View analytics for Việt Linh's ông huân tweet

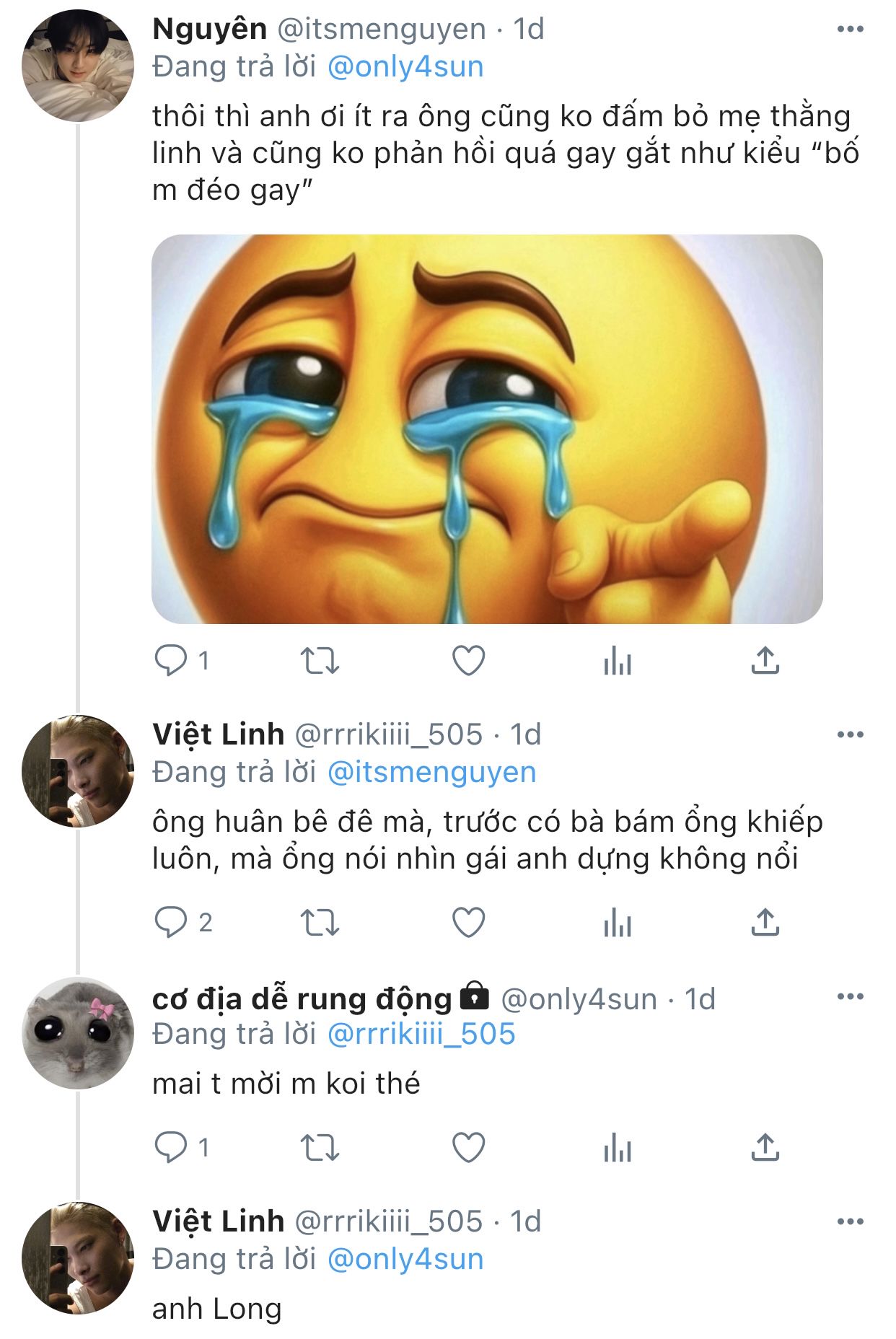[x=618, y=922]
